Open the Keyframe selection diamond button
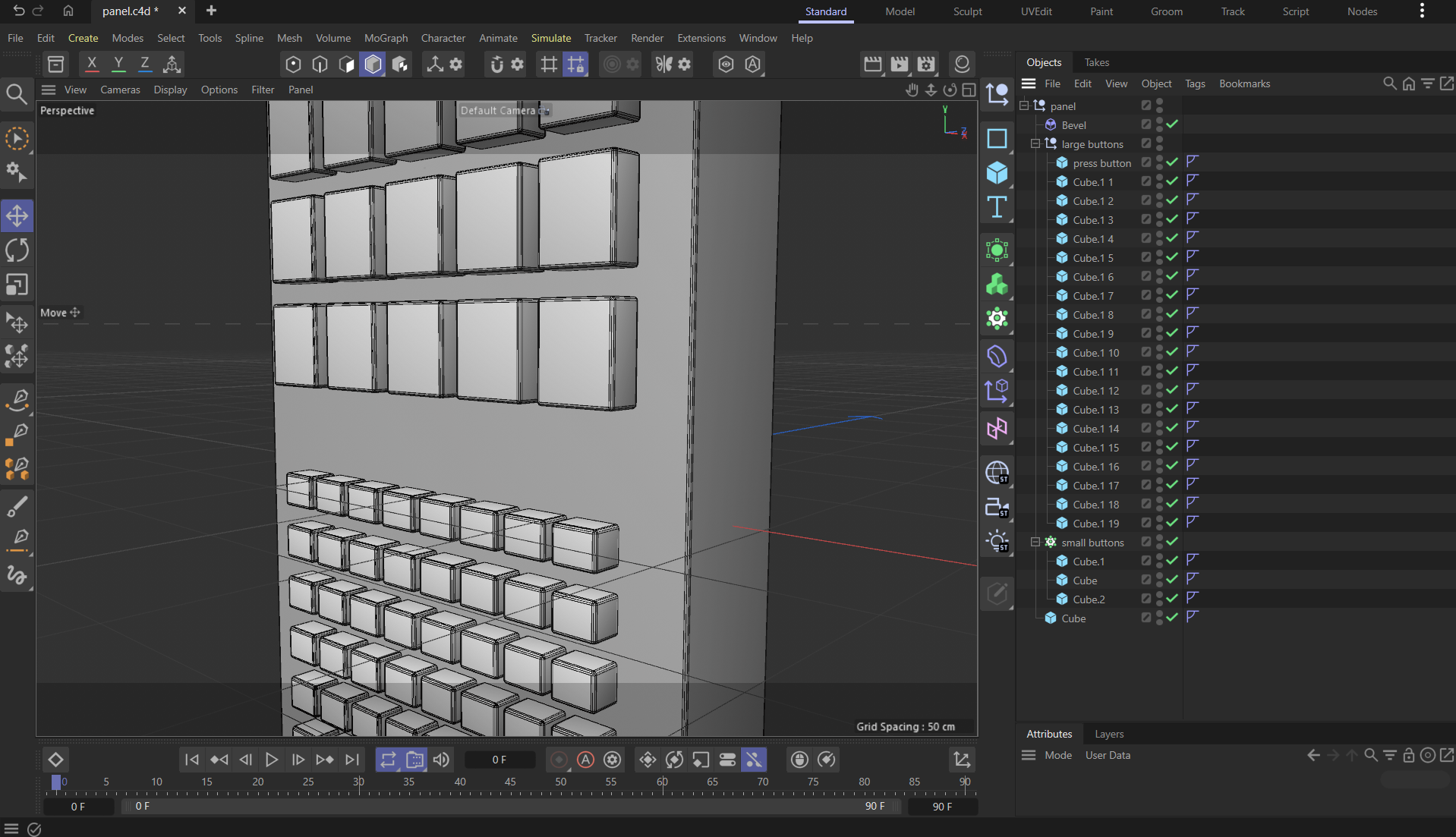1456x837 pixels. (55, 760)
